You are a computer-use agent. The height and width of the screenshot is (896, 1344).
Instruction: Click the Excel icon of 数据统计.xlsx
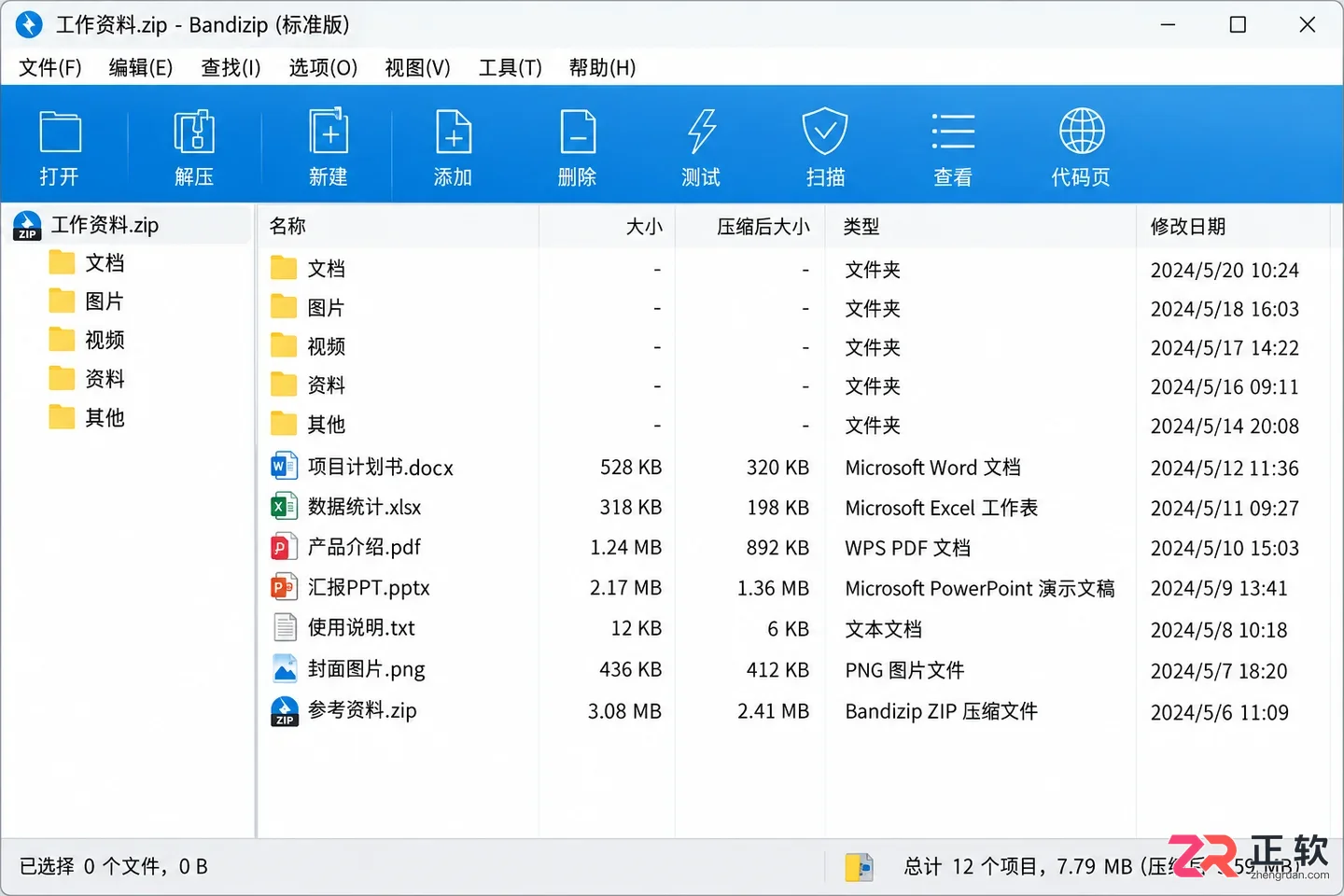pyautogui.click(x=284, y=507)
